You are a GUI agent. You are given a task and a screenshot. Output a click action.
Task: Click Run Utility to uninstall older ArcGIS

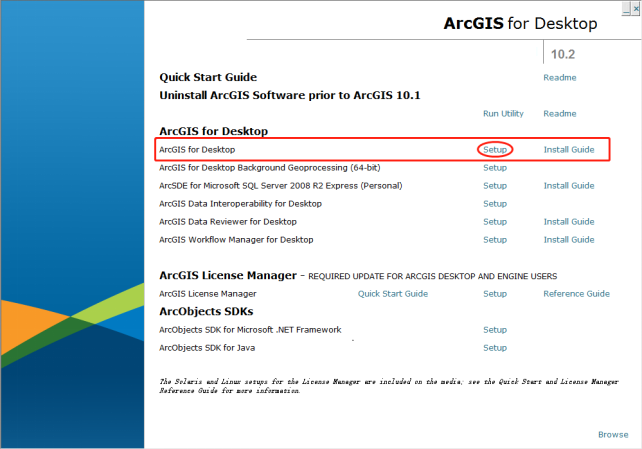(503, 113)
